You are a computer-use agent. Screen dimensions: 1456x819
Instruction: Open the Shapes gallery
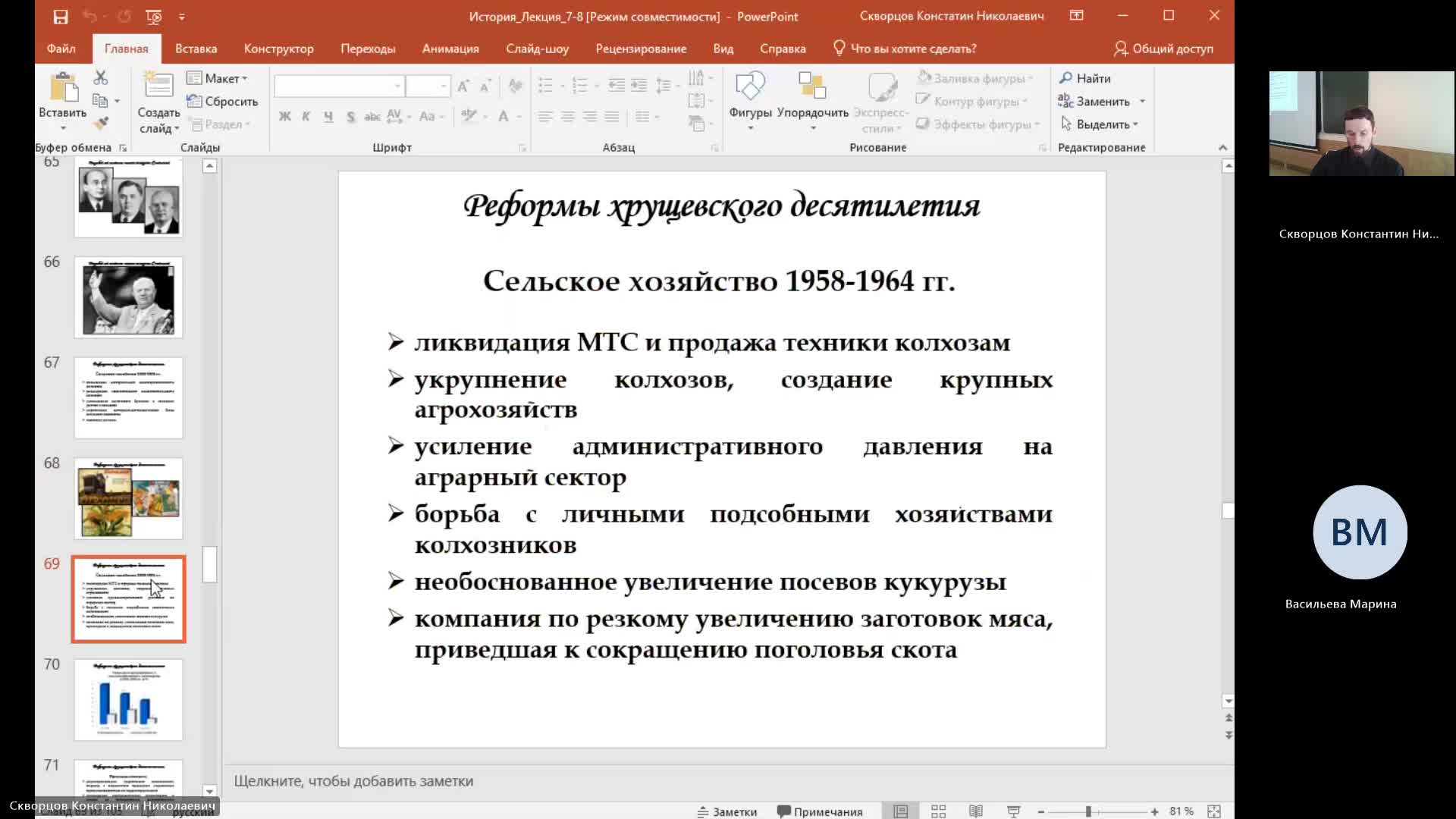click(x=750, y=100)
